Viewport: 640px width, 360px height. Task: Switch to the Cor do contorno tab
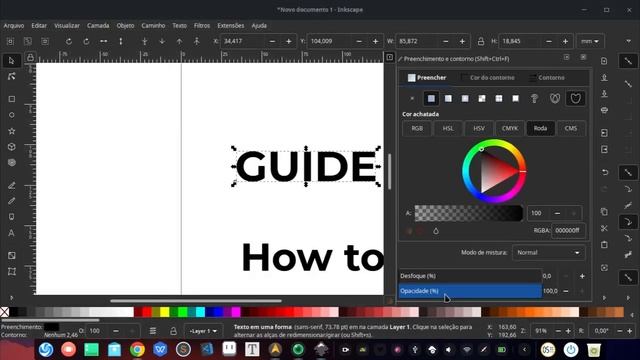point(488,78)
